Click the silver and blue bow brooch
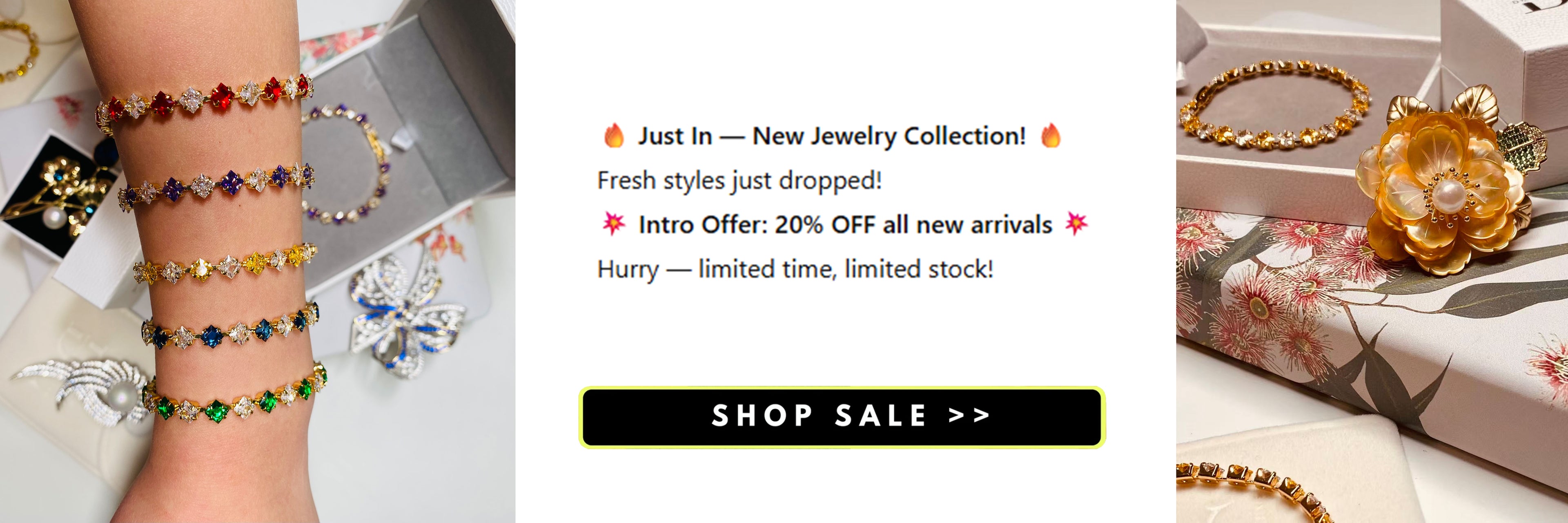This screenshot has height=523, width=1568. pyautogui.click(x=407, y=312)
